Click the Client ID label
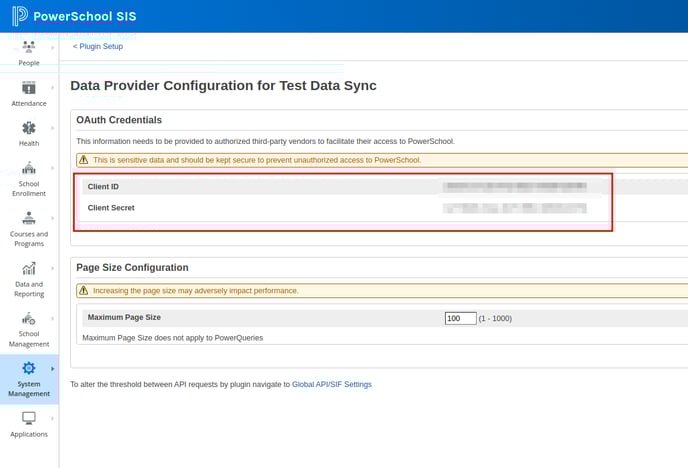This screenshot has height=468, width=688. (x=103, y=186)
